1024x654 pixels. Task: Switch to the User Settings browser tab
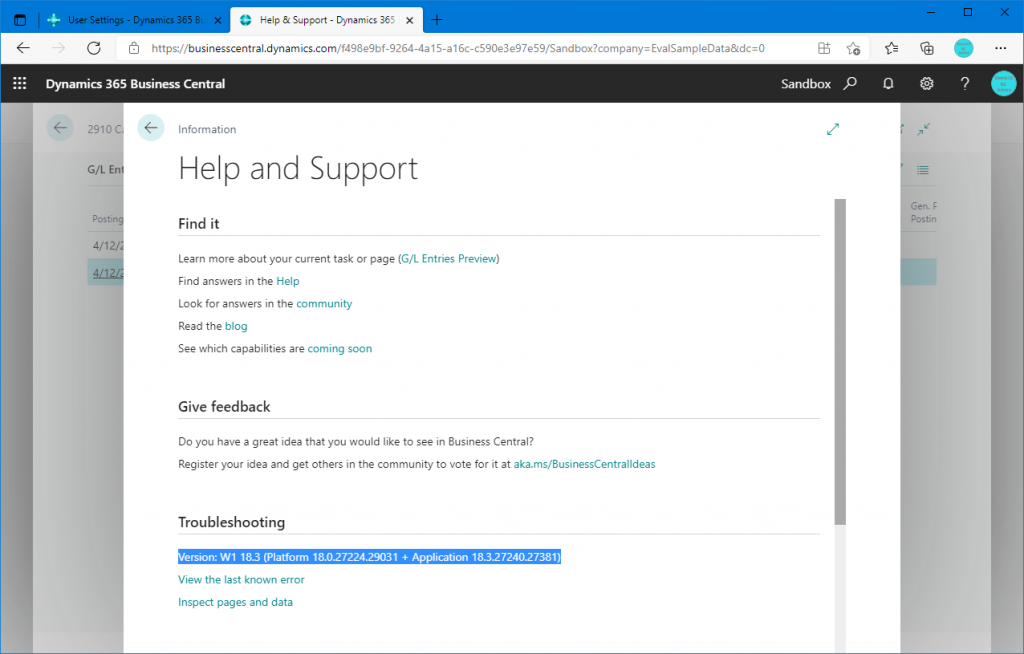click(136, 20)
